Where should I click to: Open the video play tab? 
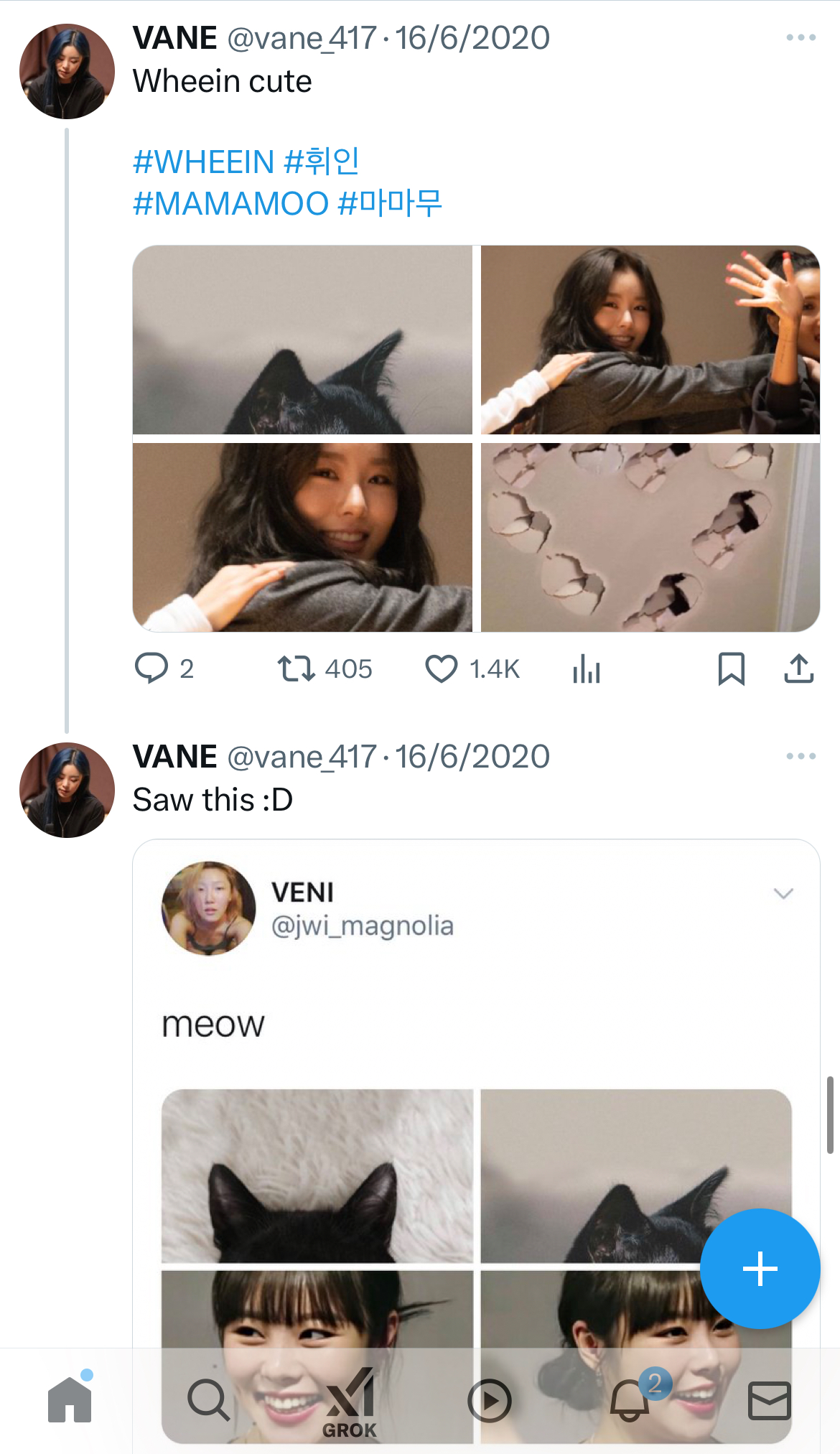click(489, 1400)
